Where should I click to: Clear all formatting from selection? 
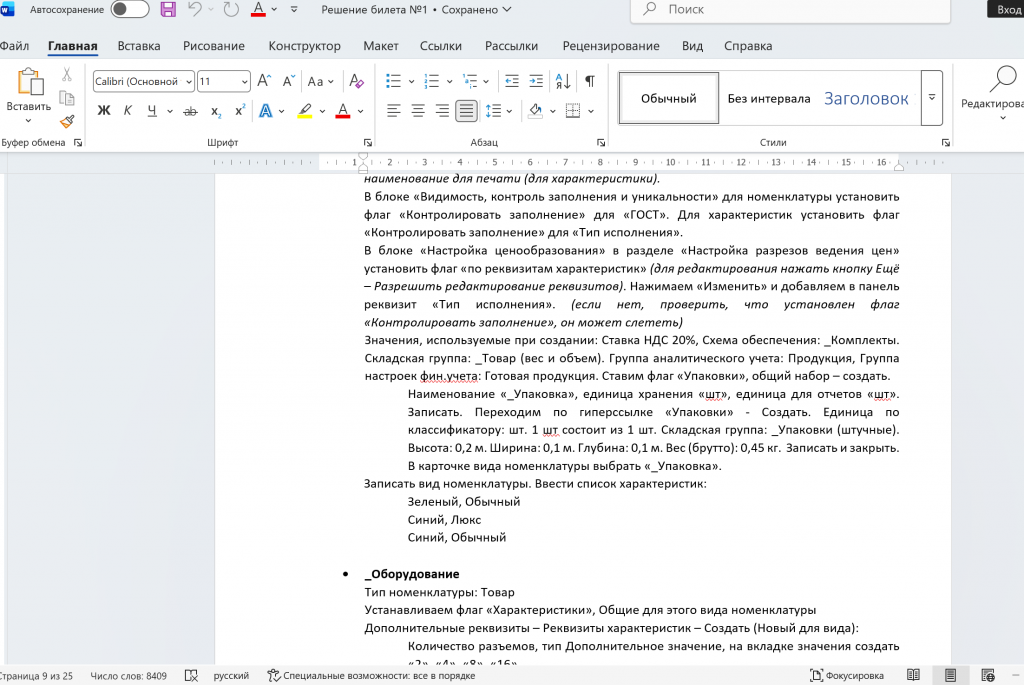pos(357,81)
